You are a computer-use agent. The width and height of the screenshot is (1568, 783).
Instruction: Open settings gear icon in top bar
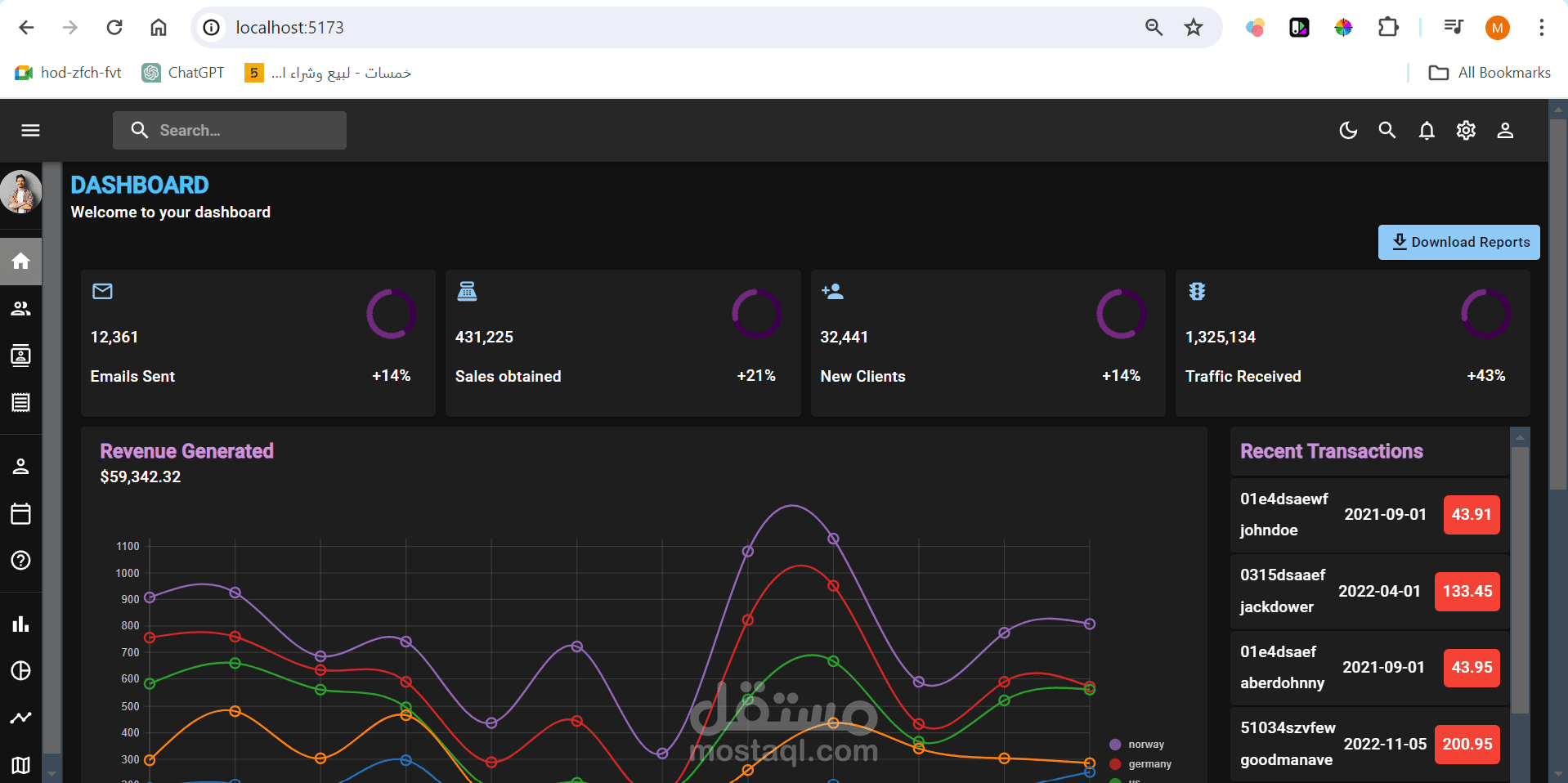pos(1466,130)
